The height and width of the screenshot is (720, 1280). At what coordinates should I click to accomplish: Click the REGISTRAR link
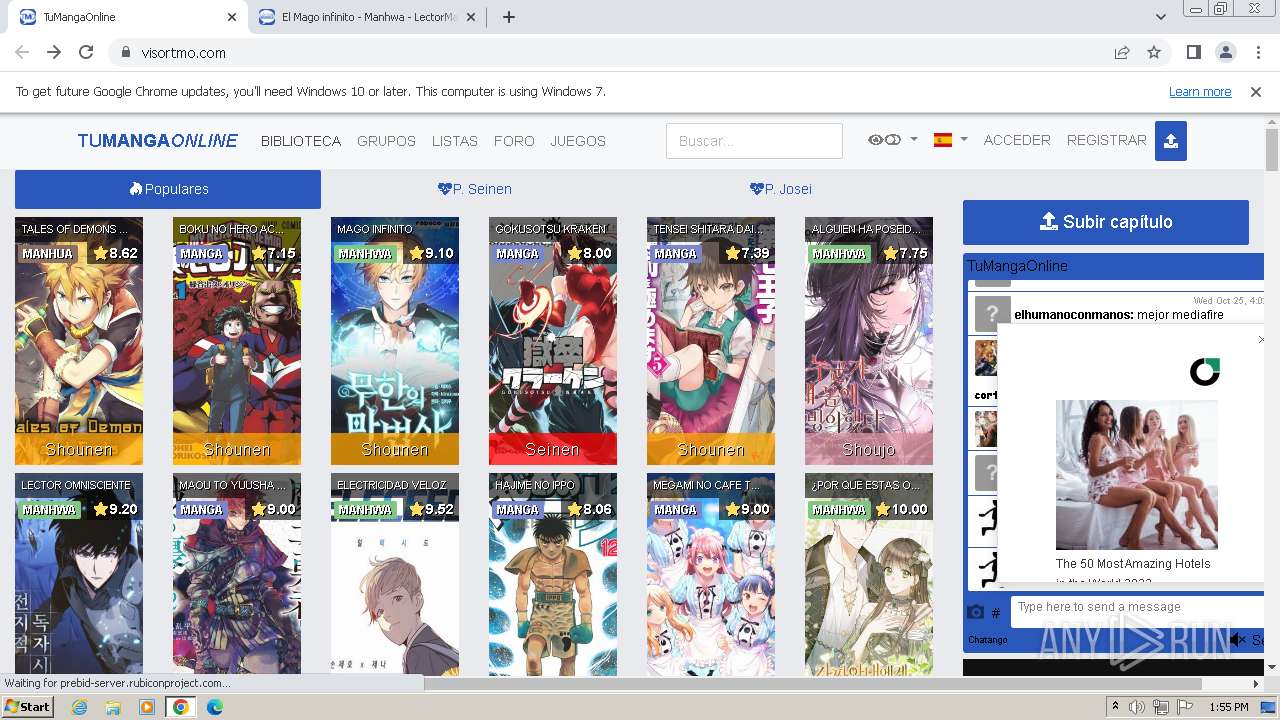(1106, 140)
